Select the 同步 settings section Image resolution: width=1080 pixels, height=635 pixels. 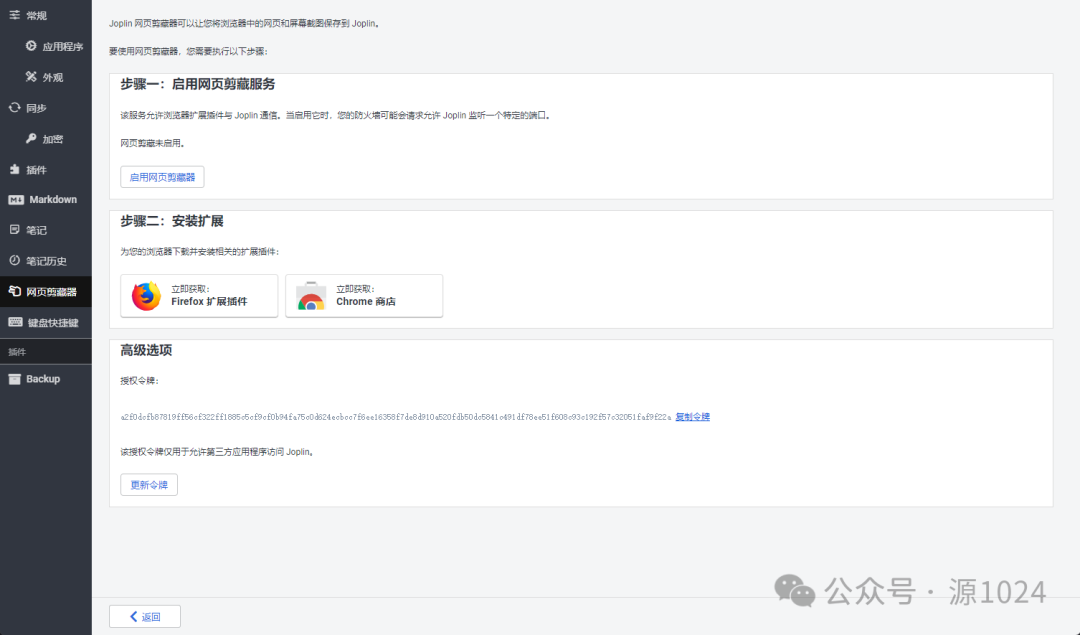45,107
